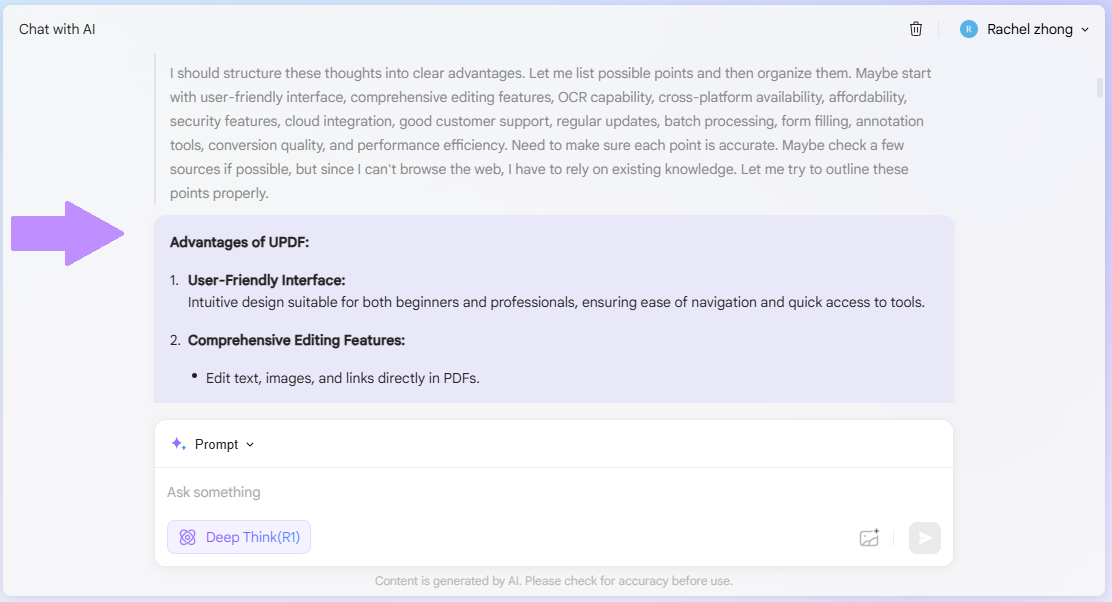Toggle Deep Think(R1) mode
Viewport: 1112px width, 602px height.
pos(239,537)
